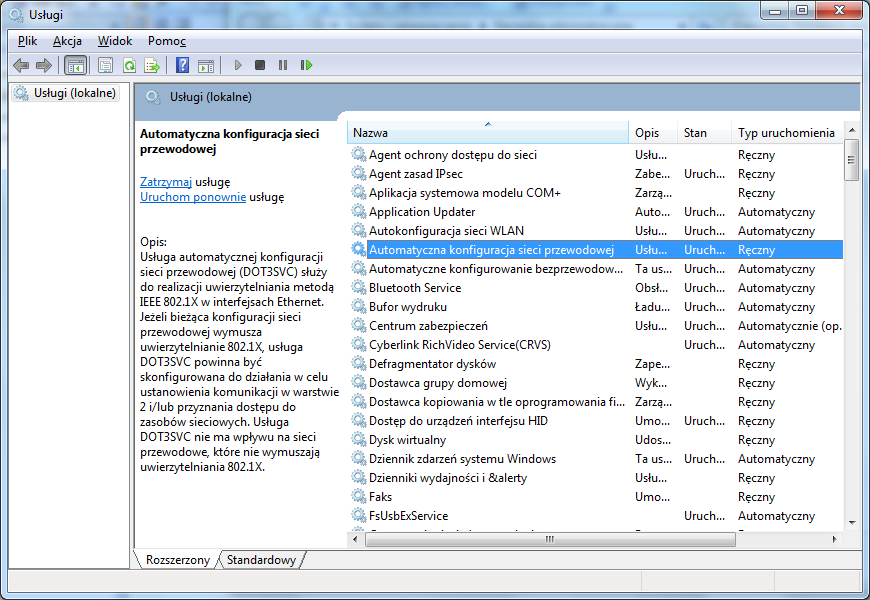The width and height of the screenshot is (870, 600).
Task: Pause service using toolbar pause icon
Action: point(283,65)
